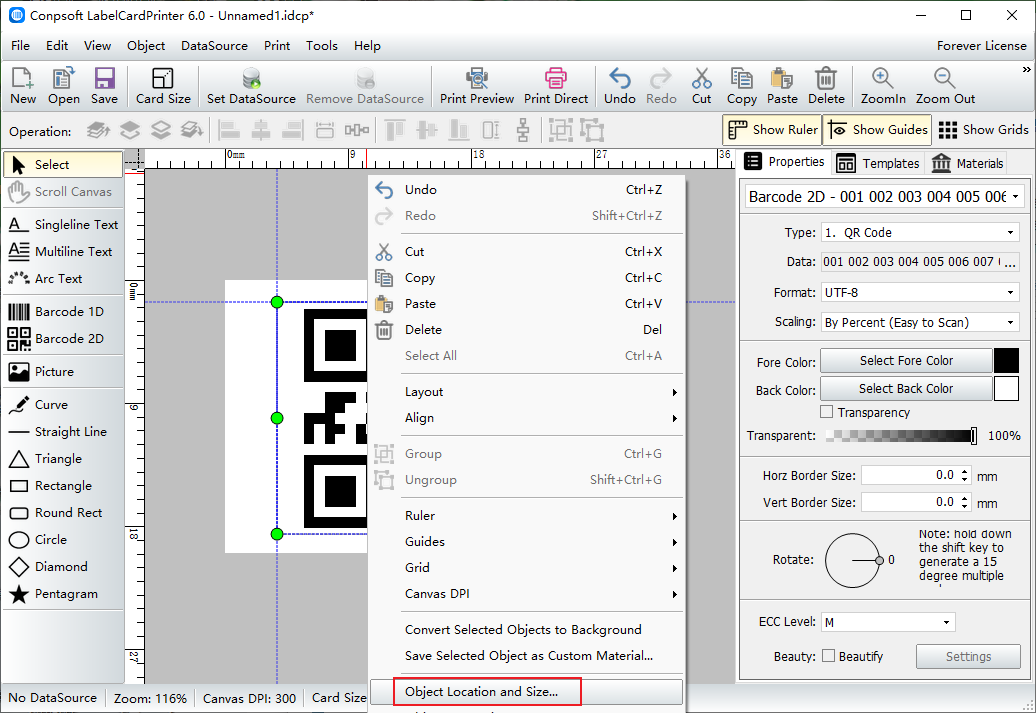Click the Save toolbar icon
Image resolution: width=1036 pixels, height=713 pixels.
tap(104, 86)
